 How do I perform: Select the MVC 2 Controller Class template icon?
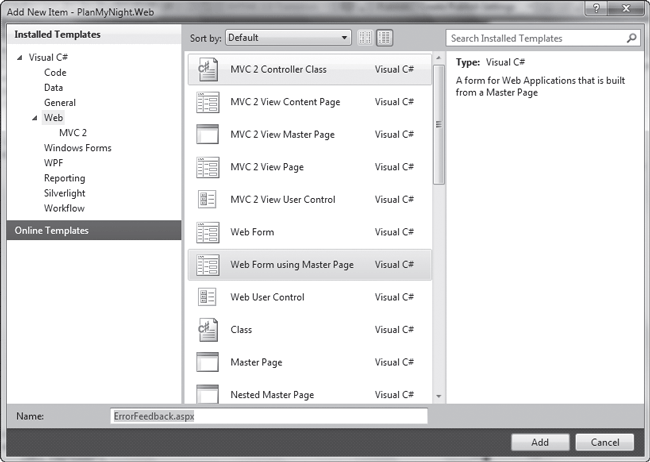point(207,69)
